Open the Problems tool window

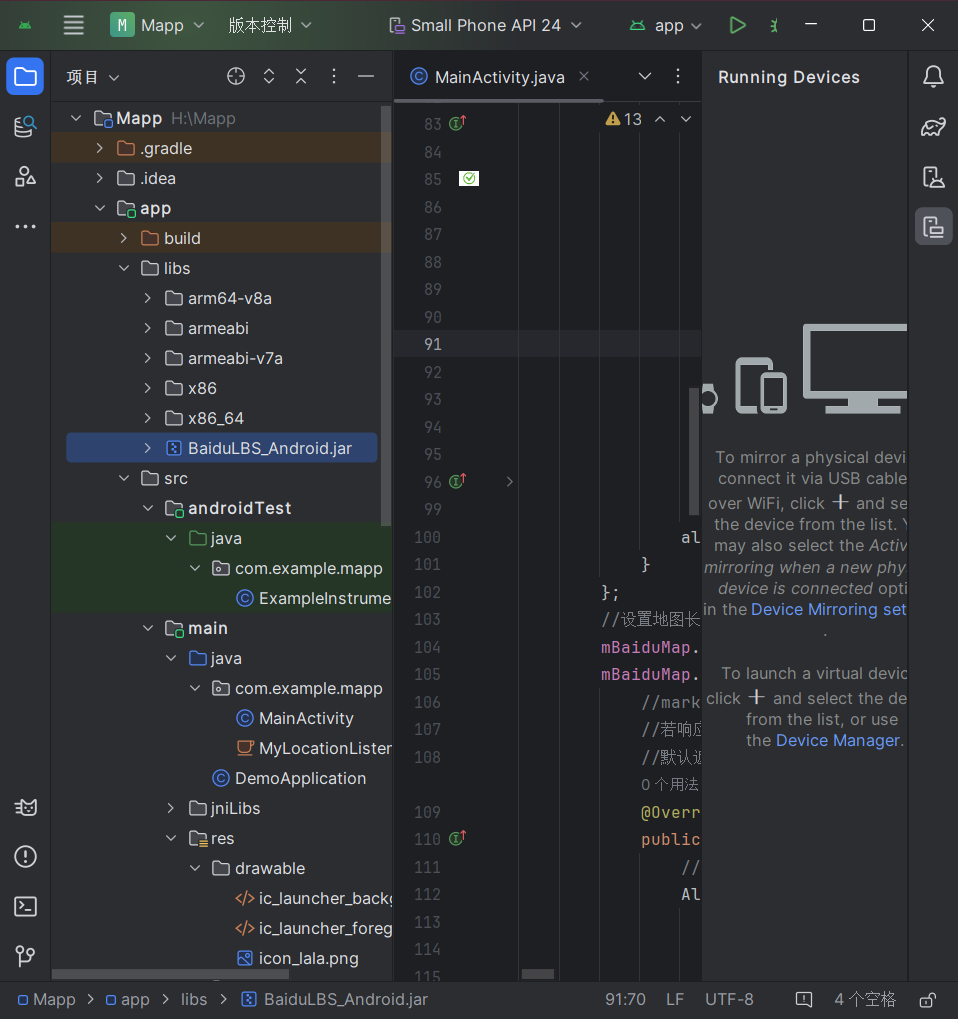tap(25, 857)
